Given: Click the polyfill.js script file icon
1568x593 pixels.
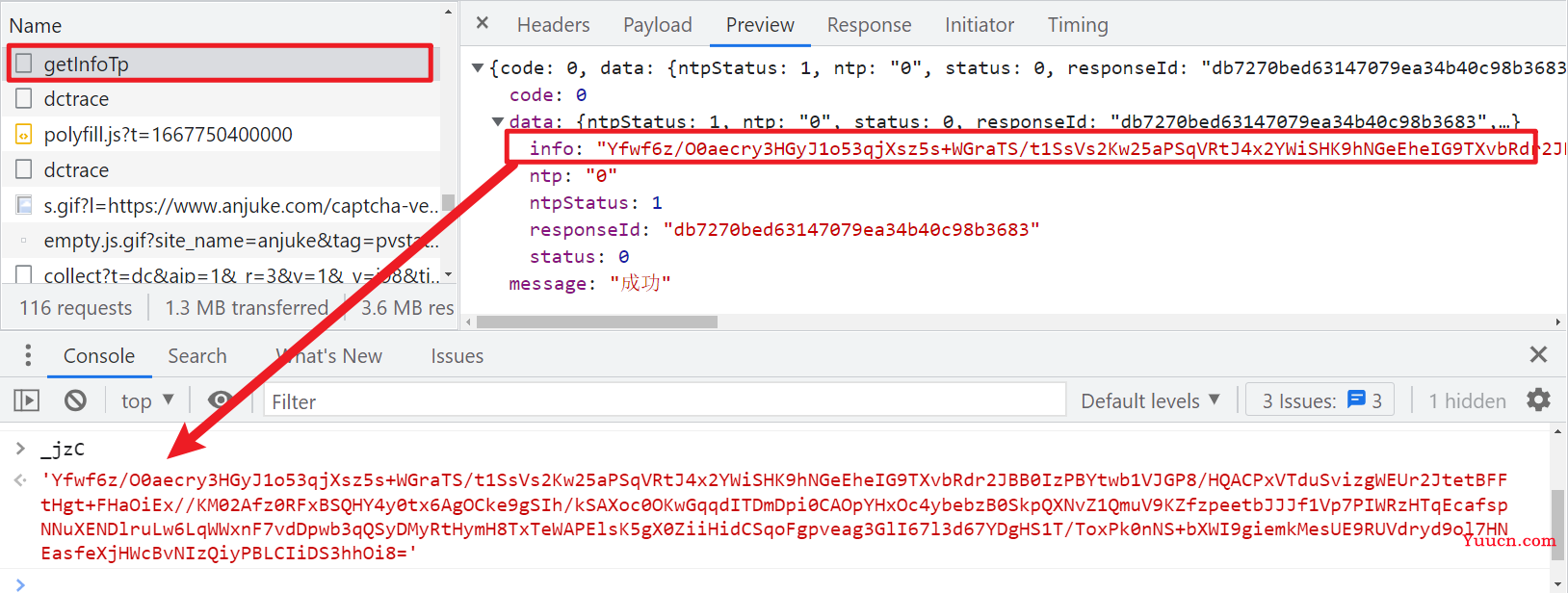Looking at the screenshot, I should pyautogui.click(x=24, y=135).
